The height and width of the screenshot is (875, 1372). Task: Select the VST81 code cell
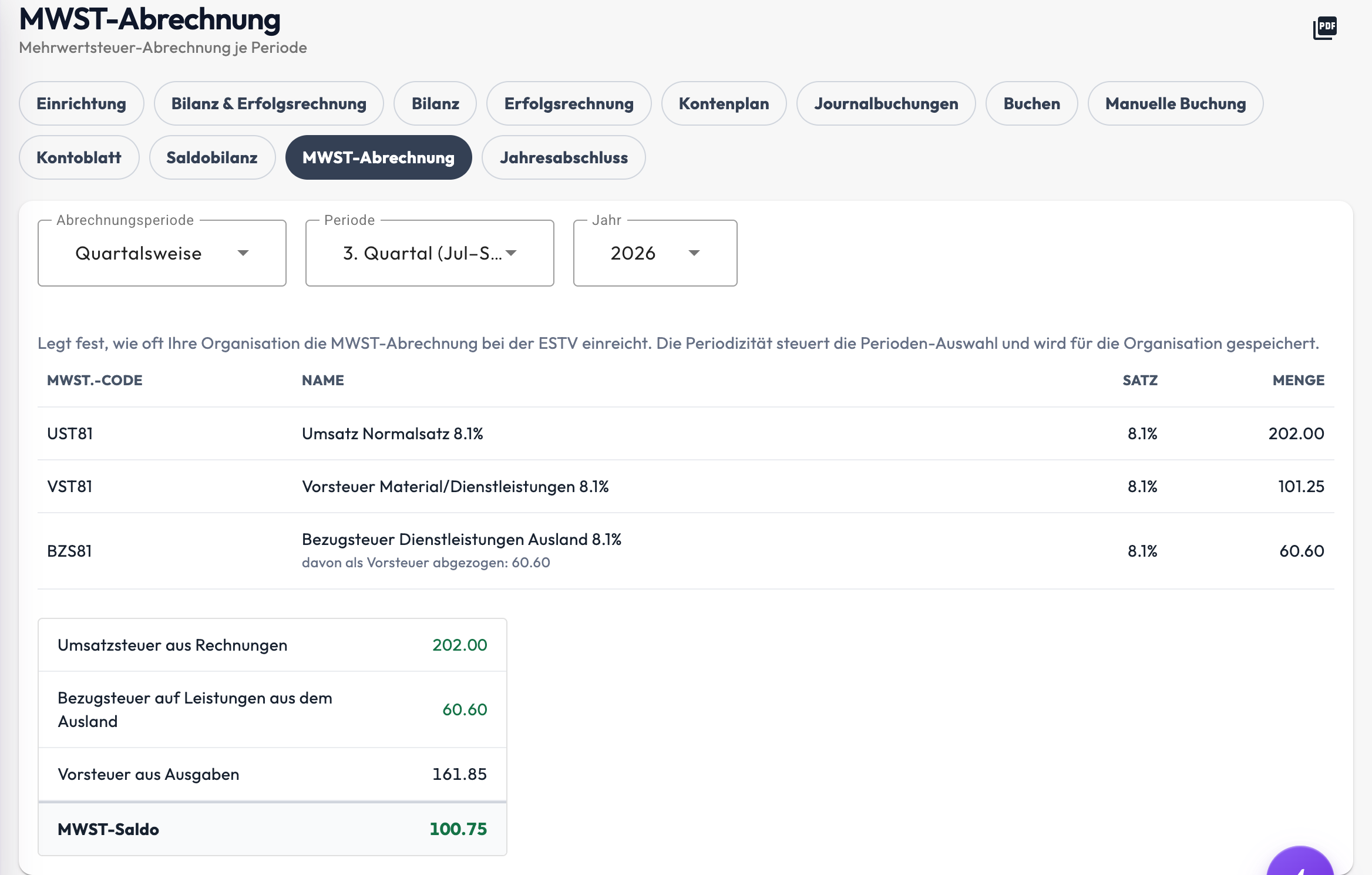coord(70,486)
